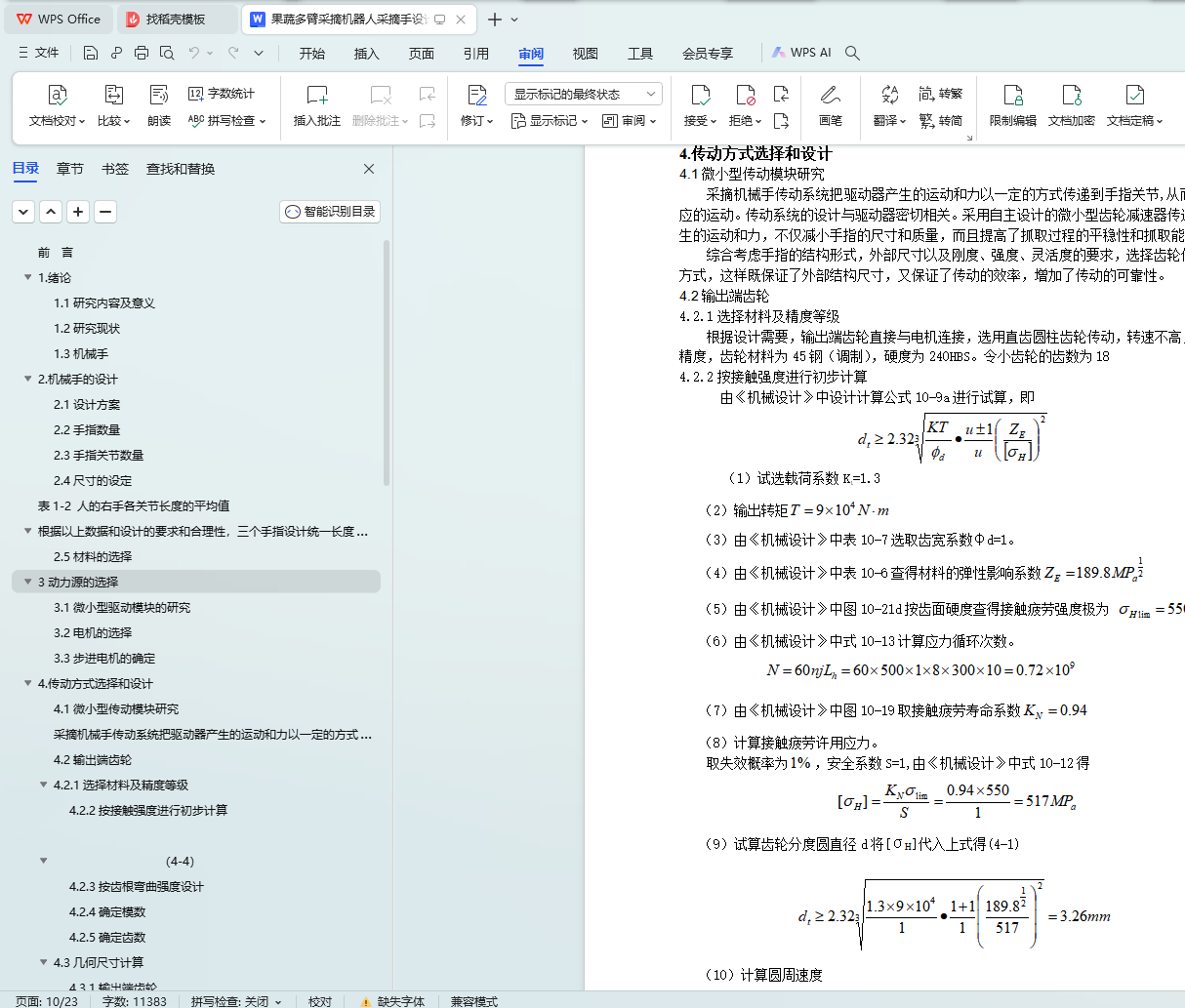Screen dimensions: 1185x1008
Task: Collapse the 4.传动方式选择和设计 section
Action: 27,684
